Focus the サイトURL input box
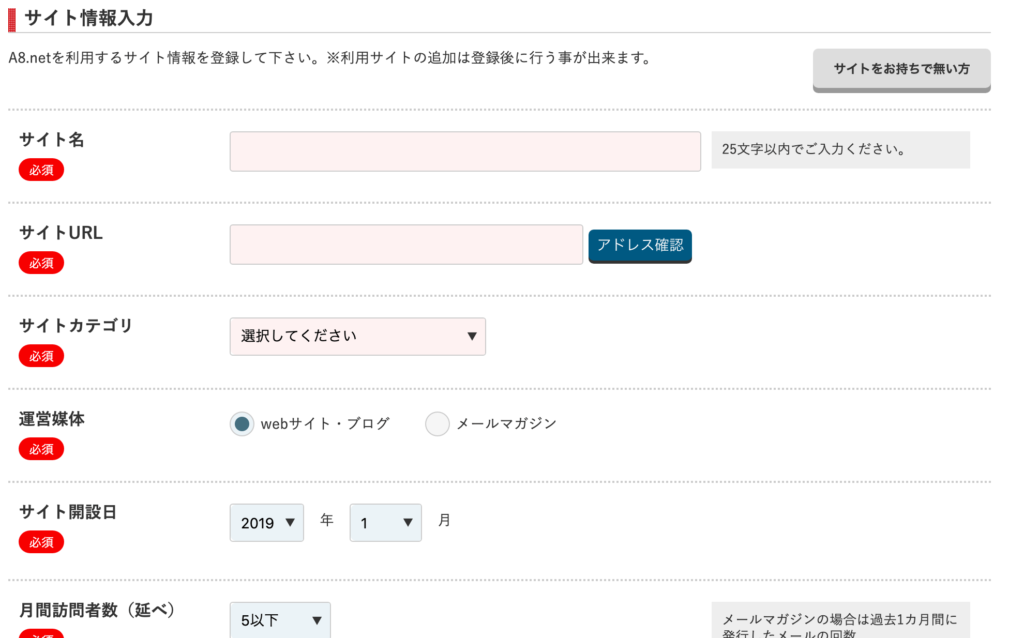 coord(406,245)
